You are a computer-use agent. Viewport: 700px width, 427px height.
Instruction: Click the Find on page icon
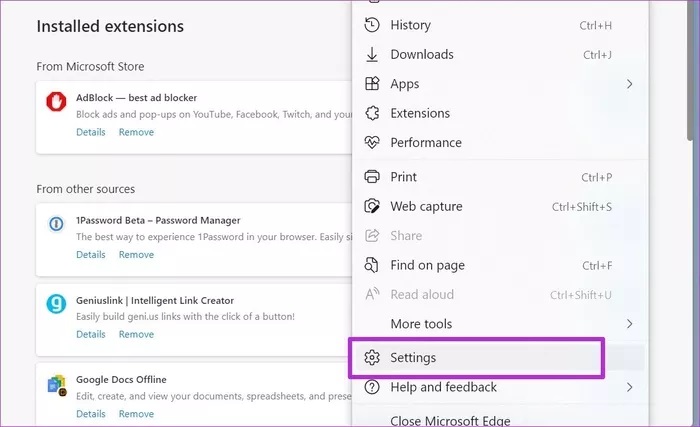[x=372, y=266]
